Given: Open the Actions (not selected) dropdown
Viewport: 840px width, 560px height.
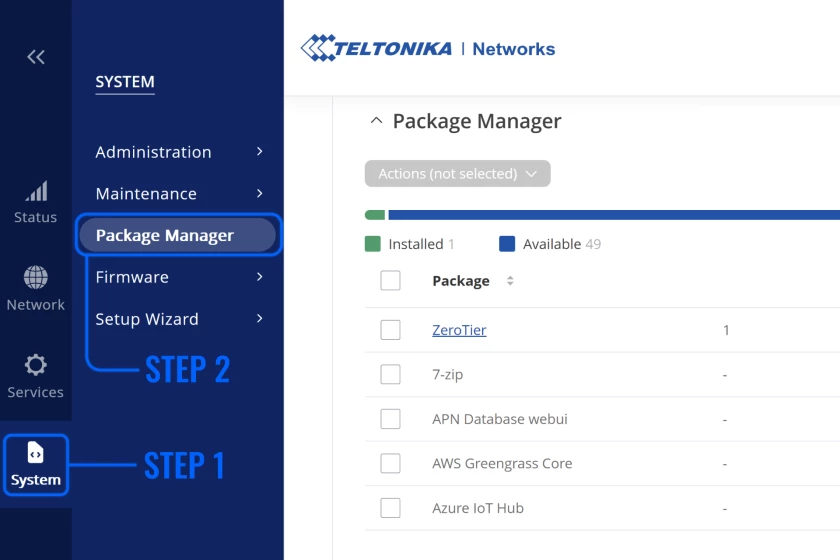Looking at the screenshot, I should 457,174.
